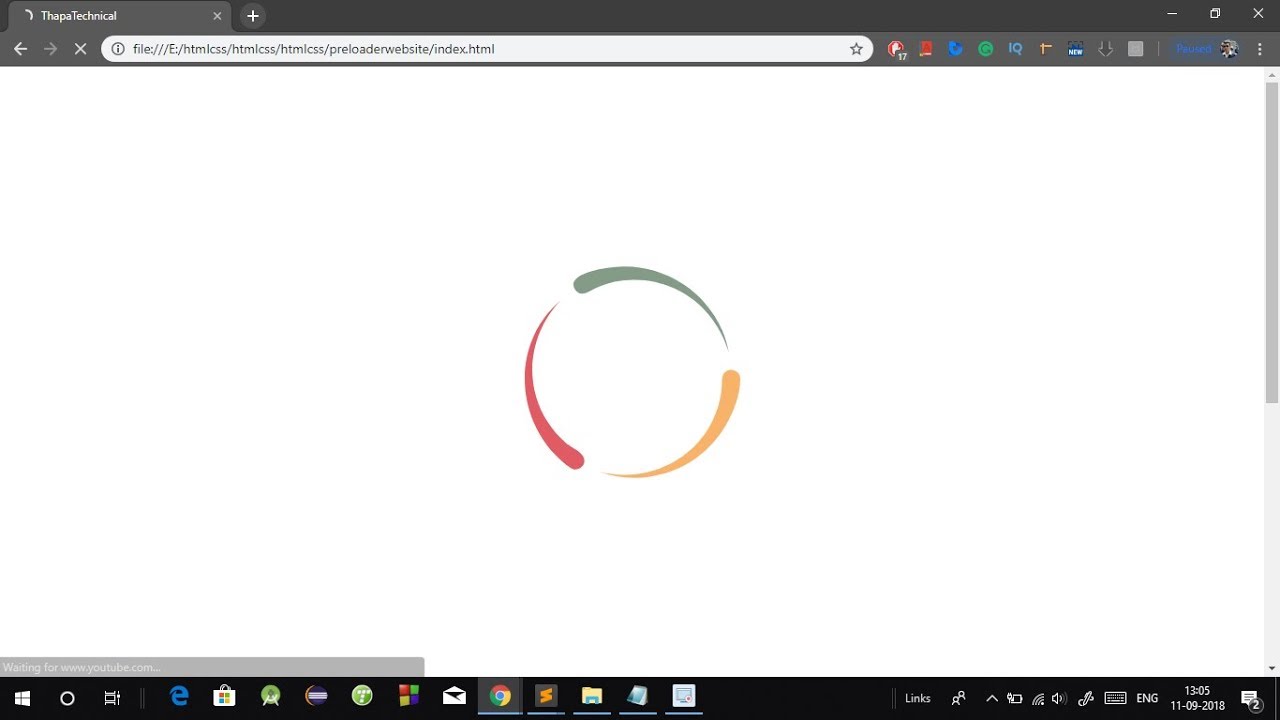Open the grey download arrow extension
The image size is (1280, 720).
pos(1106,48)
